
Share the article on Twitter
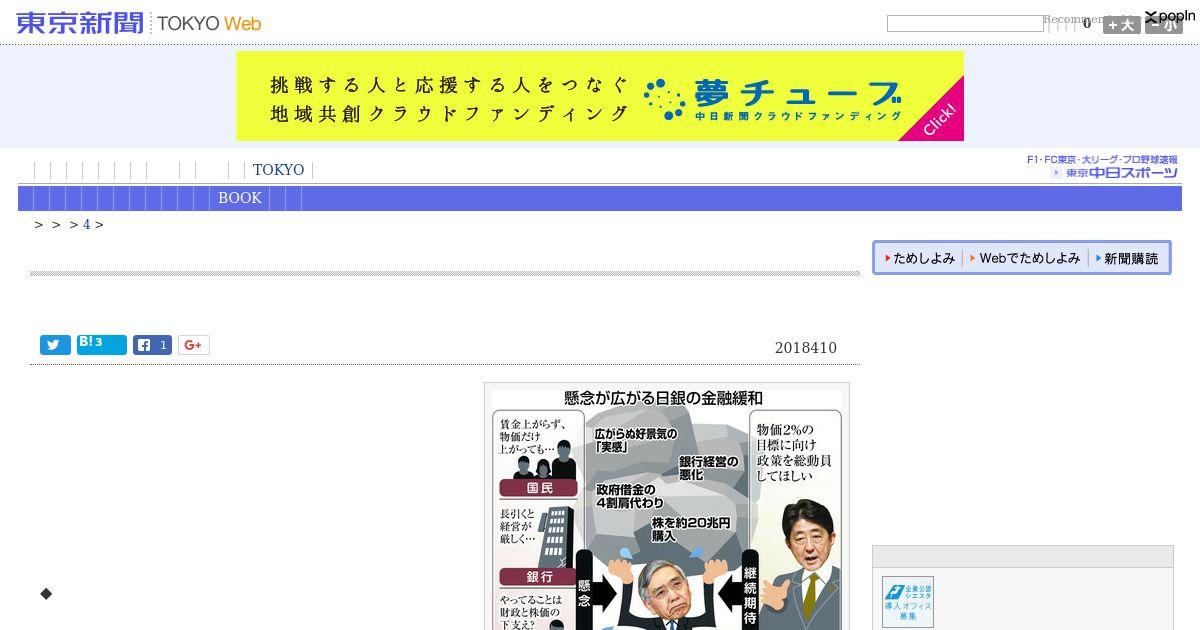(55, 345)
